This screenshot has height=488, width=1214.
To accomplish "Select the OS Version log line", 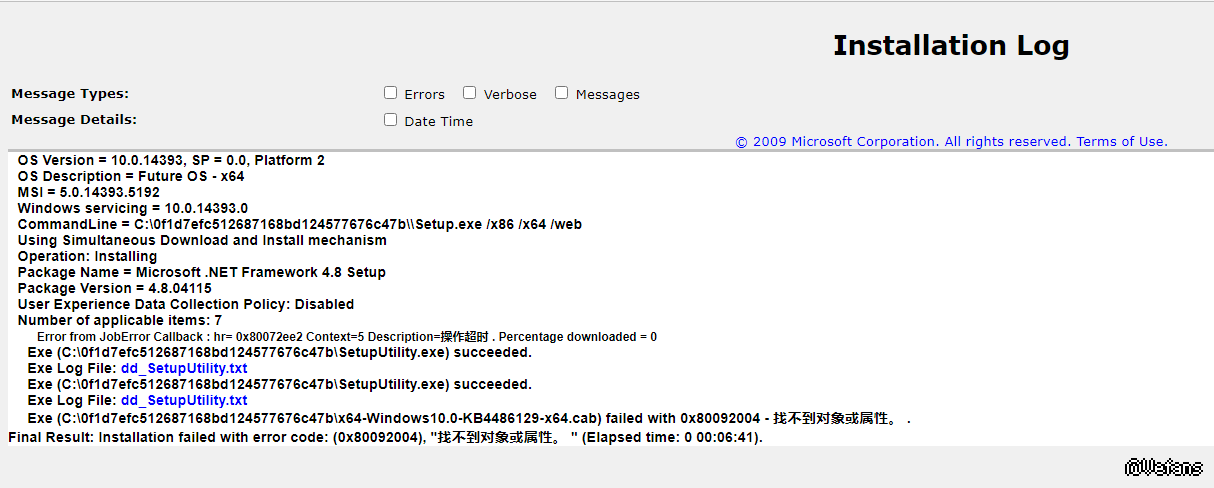I will [x=171, y=160].
